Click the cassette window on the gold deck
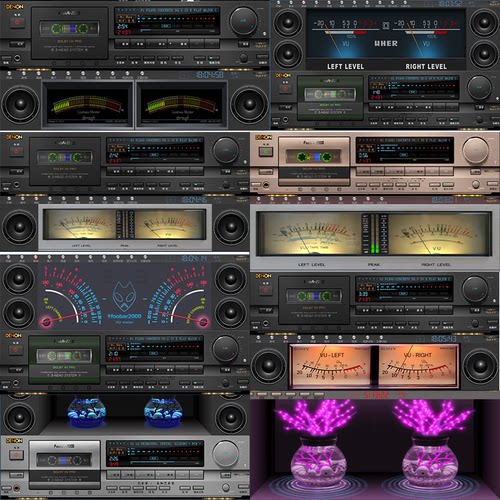 pos(314,157)
